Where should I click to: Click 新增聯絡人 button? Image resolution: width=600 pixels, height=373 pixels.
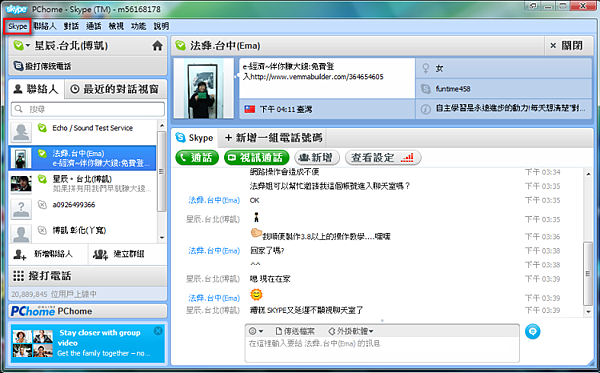48,254
